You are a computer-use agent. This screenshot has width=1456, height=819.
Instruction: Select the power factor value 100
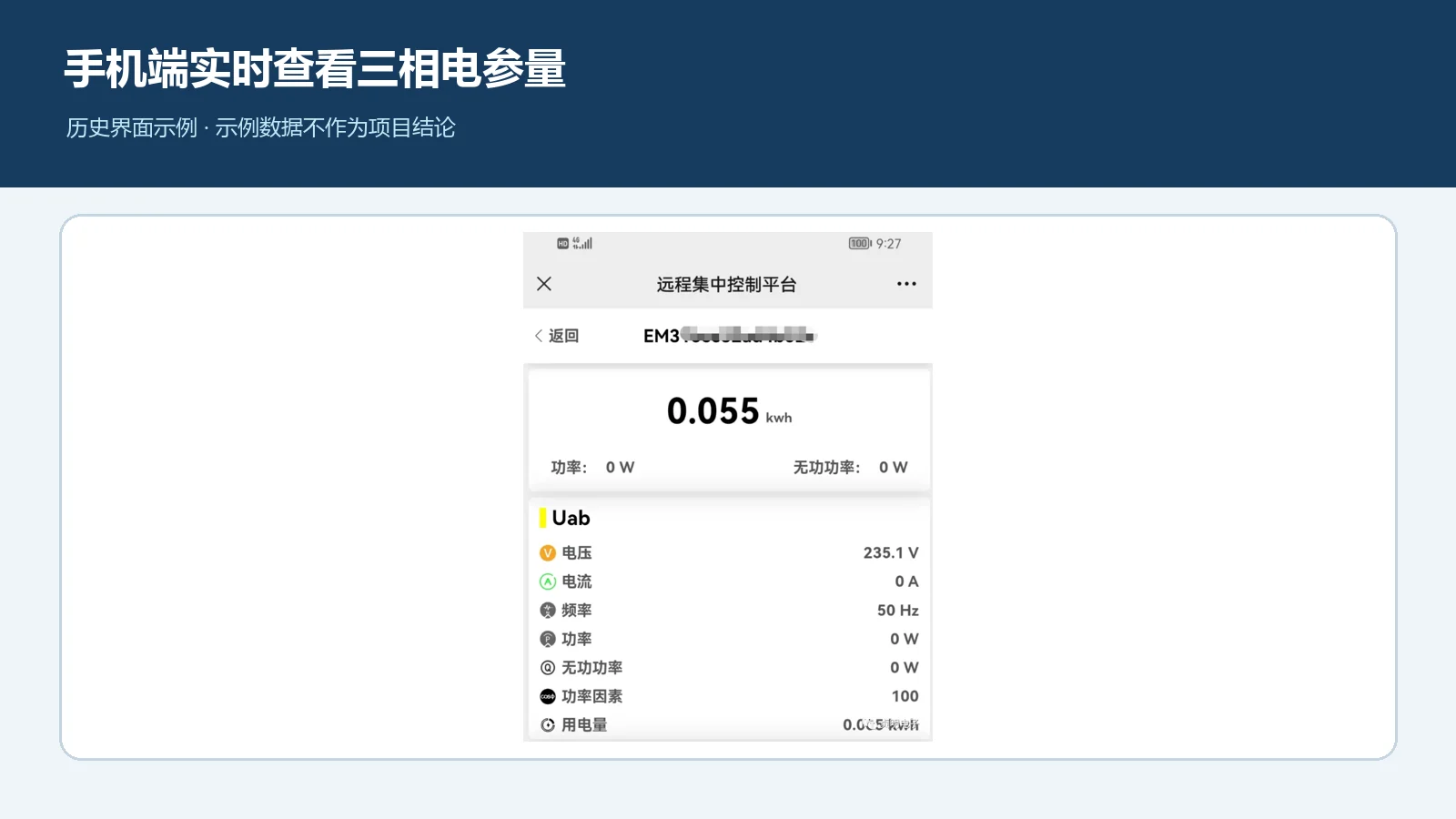pyautogui.click(x=905, y=696)
